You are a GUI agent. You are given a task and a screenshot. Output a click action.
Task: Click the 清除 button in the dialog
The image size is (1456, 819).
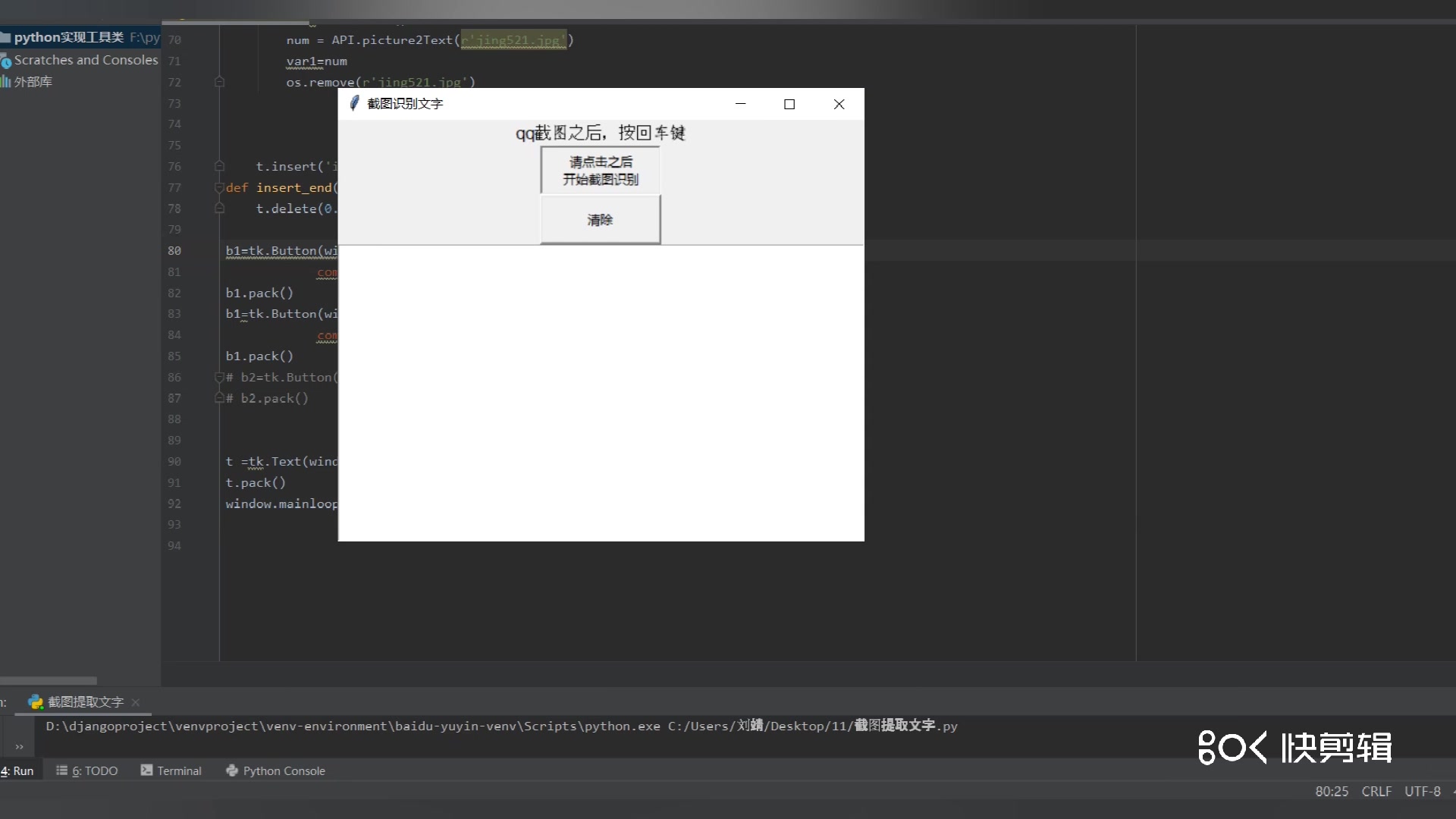click(600, 219)
